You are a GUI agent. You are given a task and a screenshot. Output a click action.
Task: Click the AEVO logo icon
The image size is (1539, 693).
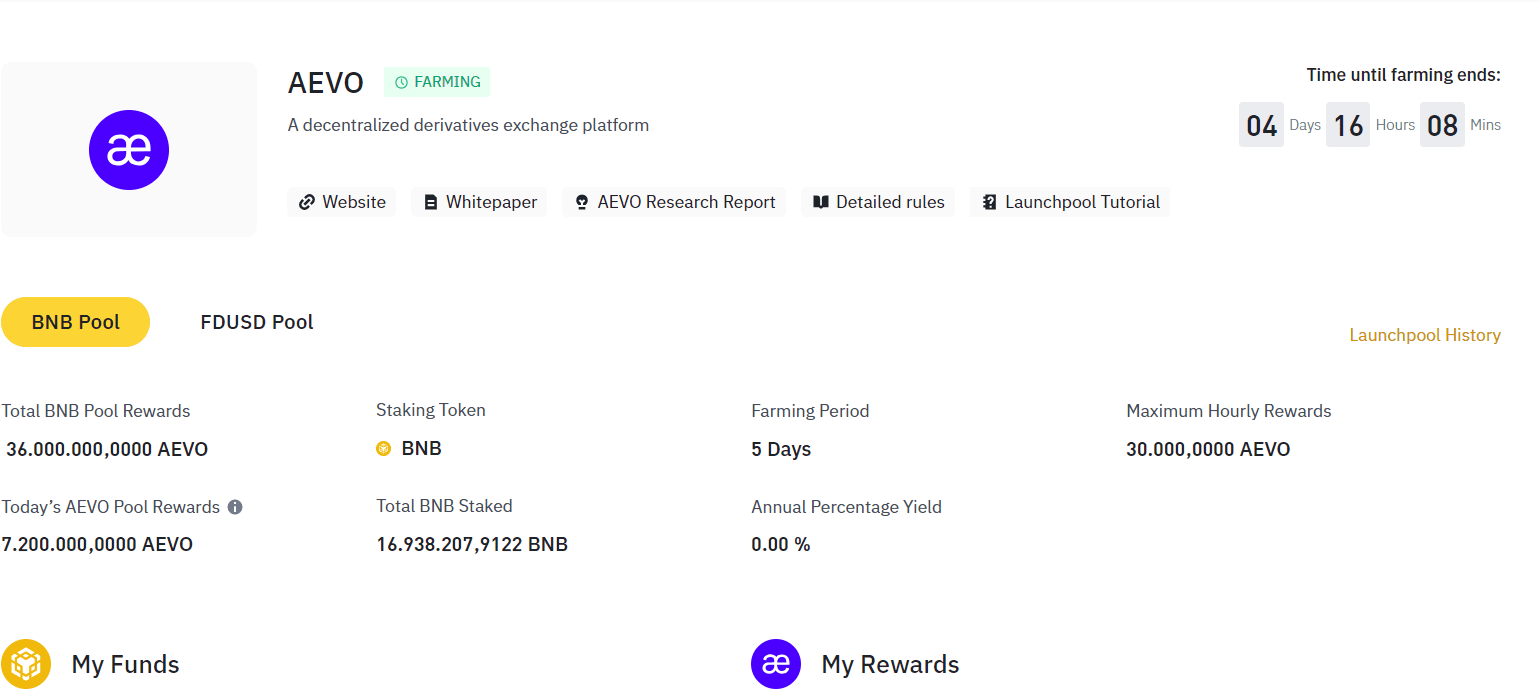pos(129,149)
